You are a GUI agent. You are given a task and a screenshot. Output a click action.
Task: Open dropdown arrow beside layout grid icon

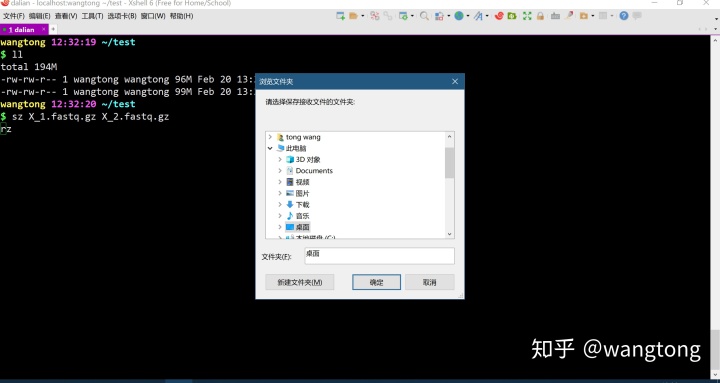pyautogui.click(x=612, y=16)
